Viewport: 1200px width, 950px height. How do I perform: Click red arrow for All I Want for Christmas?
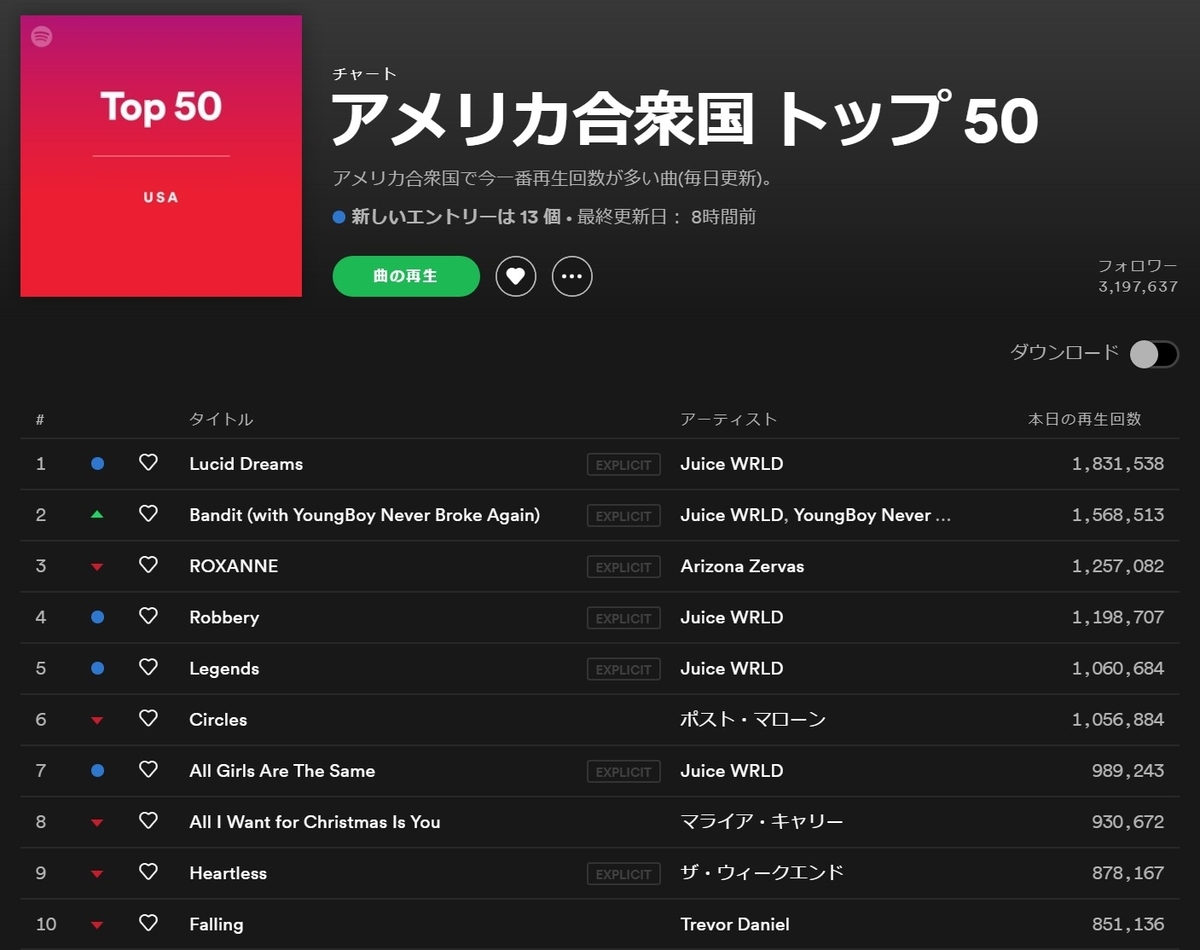click(97, 823)
